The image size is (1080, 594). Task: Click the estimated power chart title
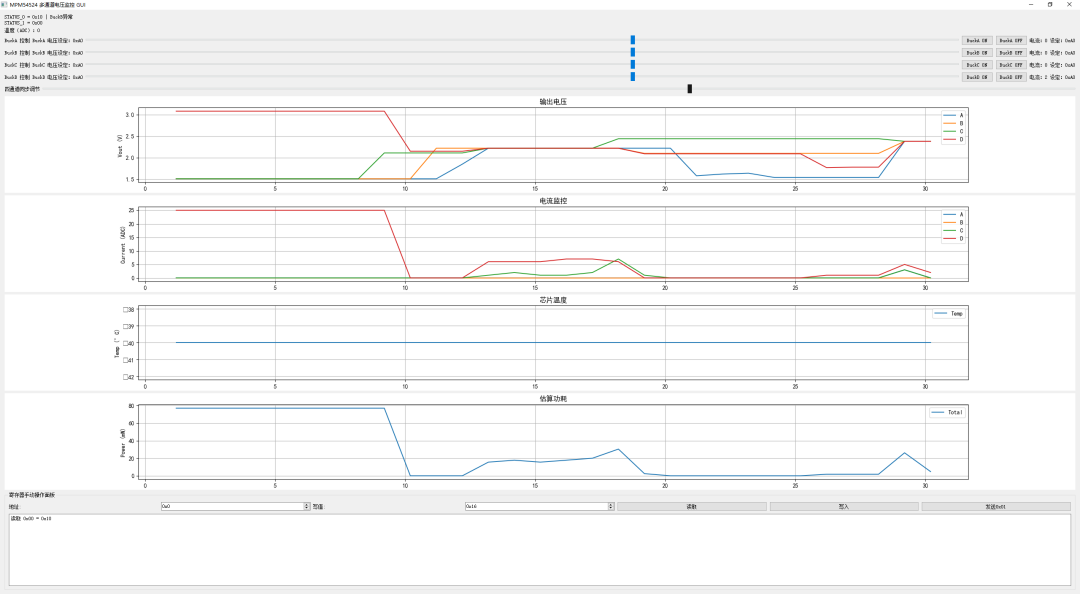[x=553, y=399]
